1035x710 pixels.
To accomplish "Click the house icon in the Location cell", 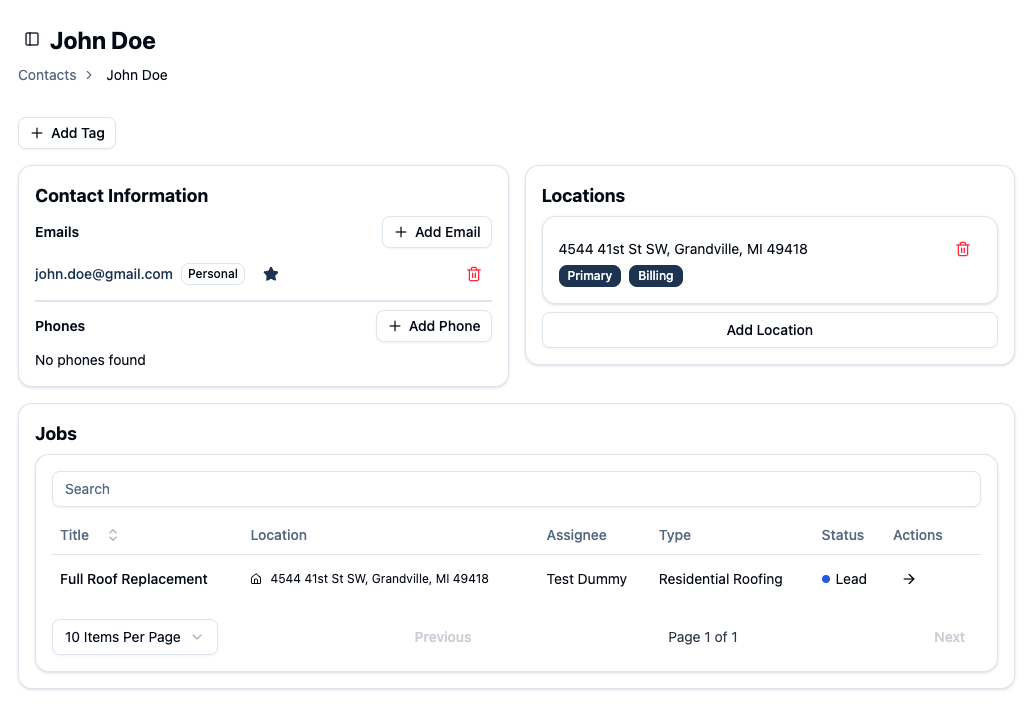I will click(256, 579).
